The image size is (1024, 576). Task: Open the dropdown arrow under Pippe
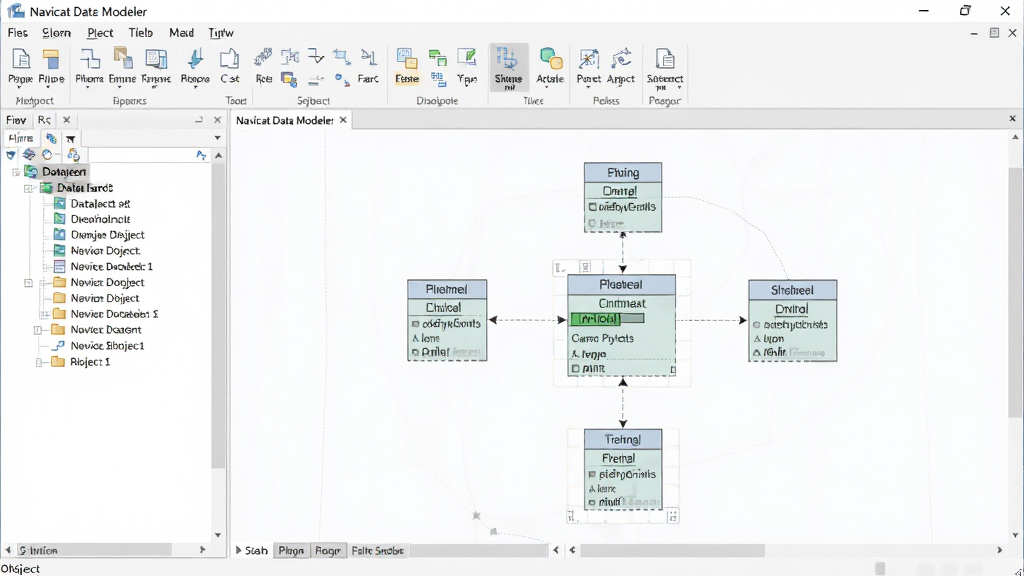click(x=21, y=87)
